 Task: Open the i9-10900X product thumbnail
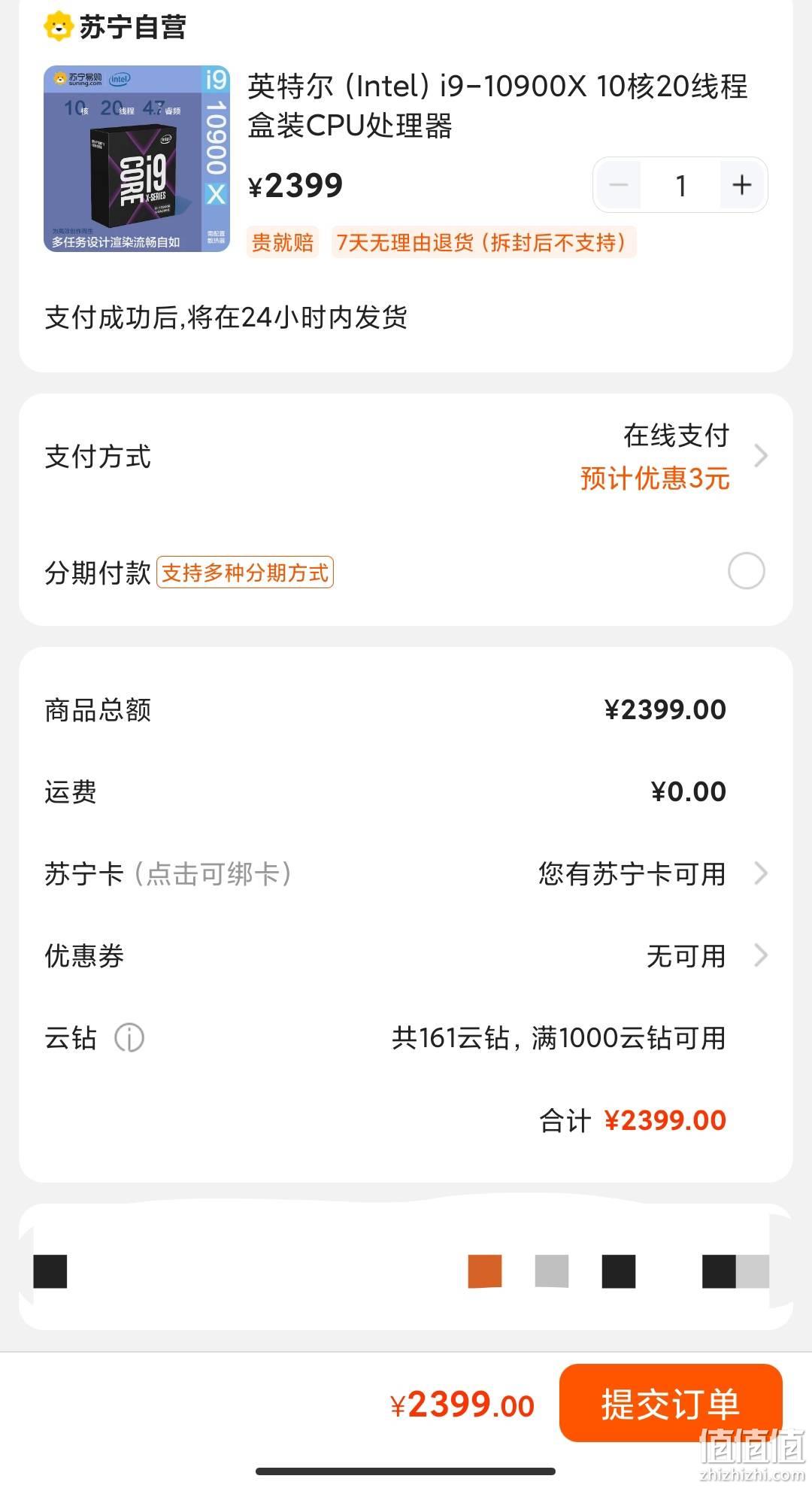click(137, 159)
